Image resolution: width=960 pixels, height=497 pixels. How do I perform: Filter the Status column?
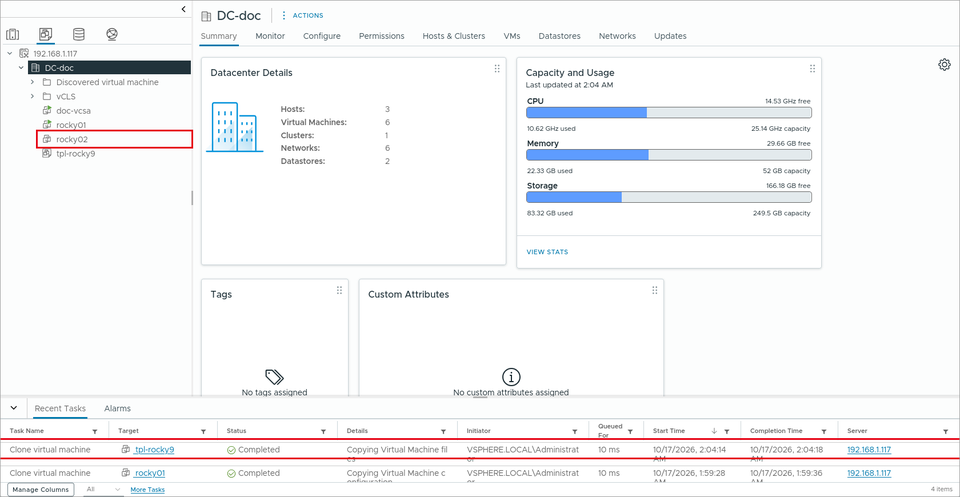(x=323, y=432)
